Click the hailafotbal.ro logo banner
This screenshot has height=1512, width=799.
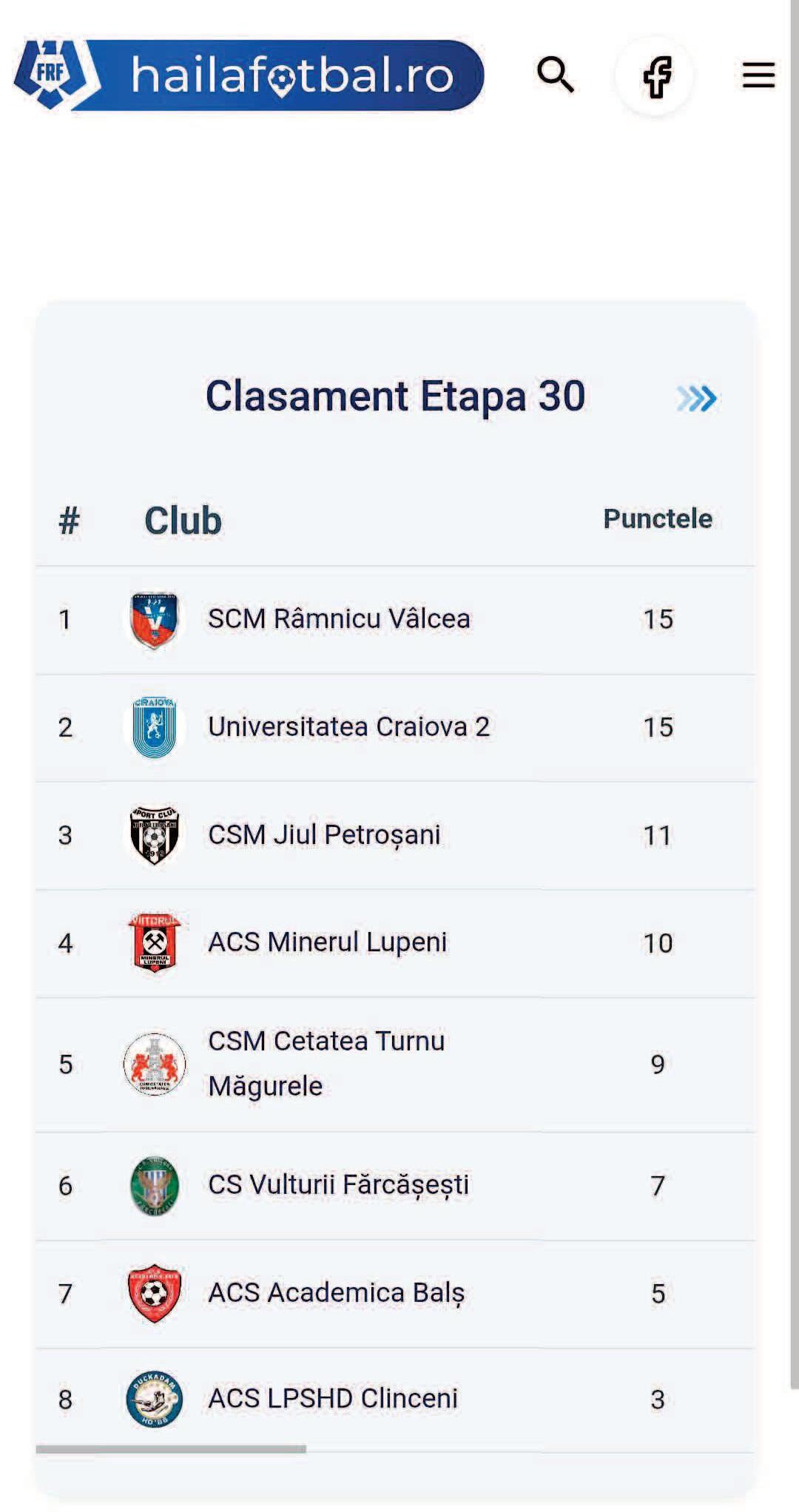[292, 75]
